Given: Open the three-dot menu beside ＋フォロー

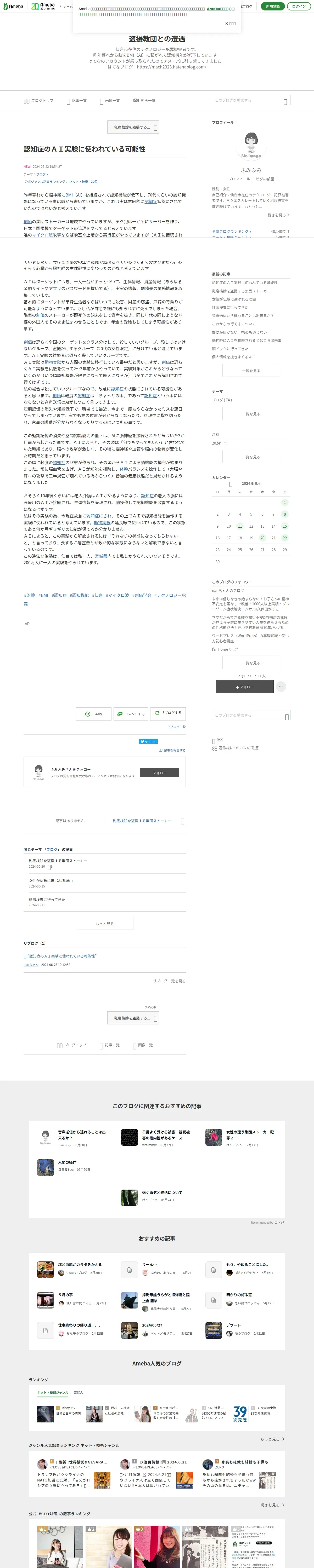Looking at the screenshot, I should [281, 687].
